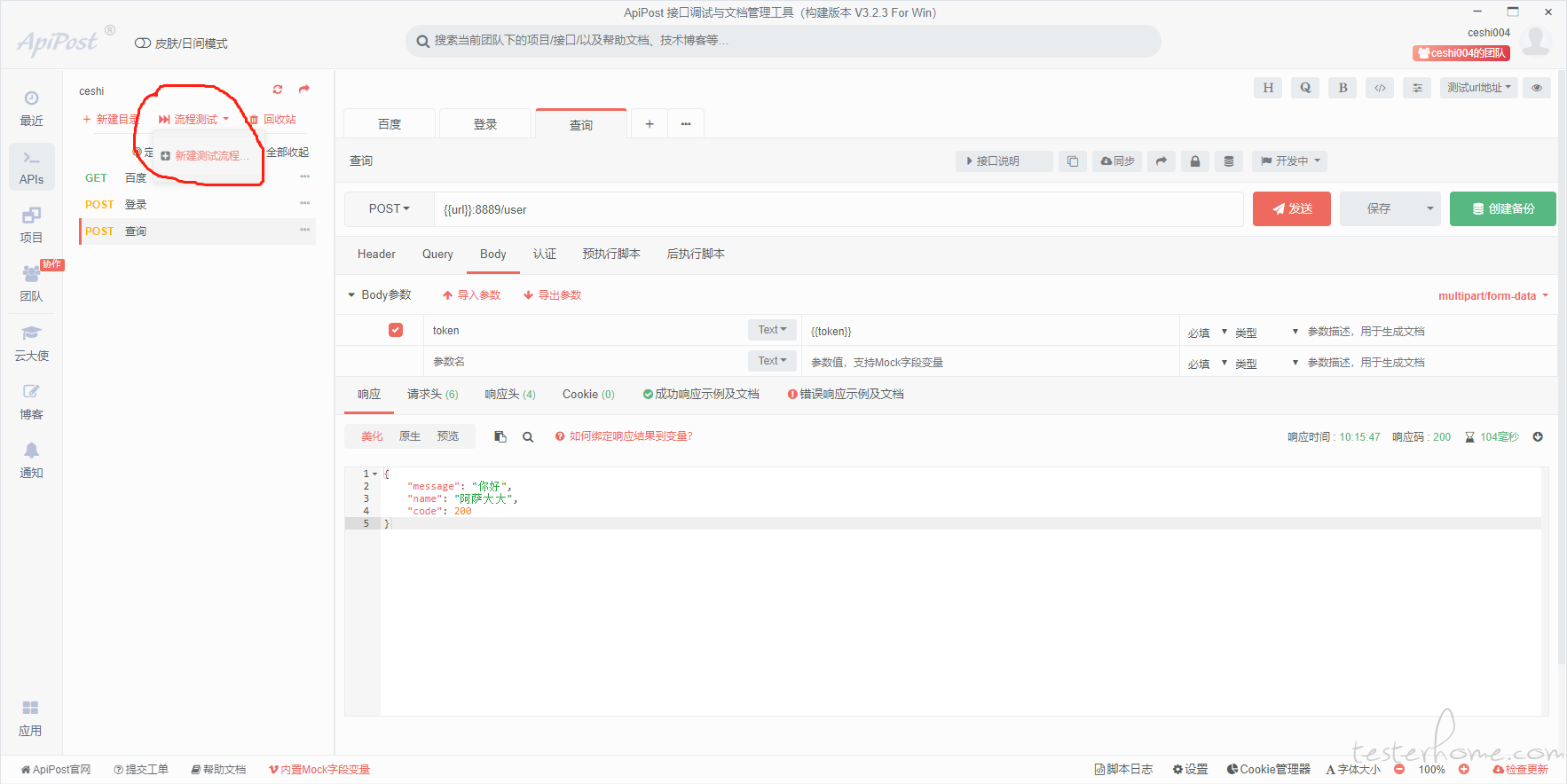Viewport: 1567px width, 784px height.
Task: Decrease font size with minus icon
Action: [x=1399, y=769]
